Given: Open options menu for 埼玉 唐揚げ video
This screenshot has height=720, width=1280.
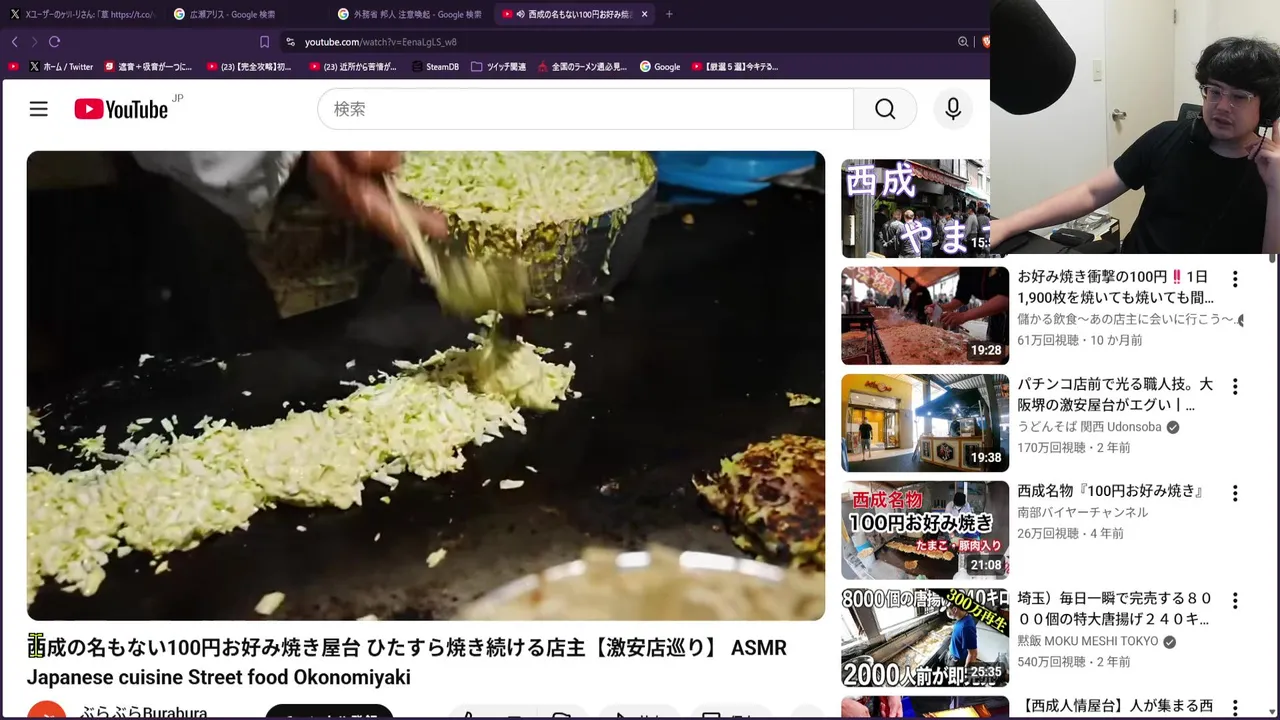Looking at the screenshot, I should pos(1235,601).
